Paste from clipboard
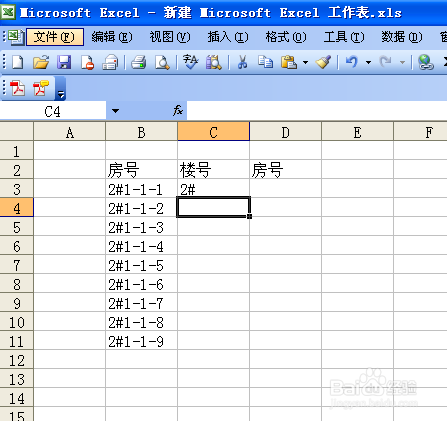 pos(289,62)
